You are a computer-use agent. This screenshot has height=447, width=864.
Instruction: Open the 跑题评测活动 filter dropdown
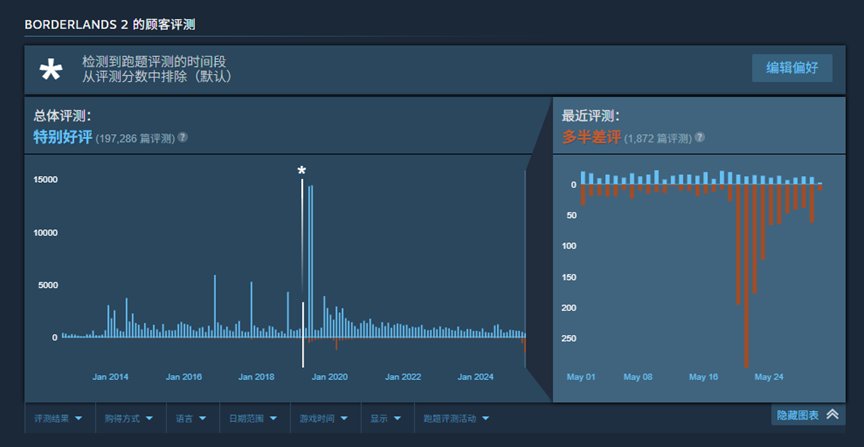456,418
